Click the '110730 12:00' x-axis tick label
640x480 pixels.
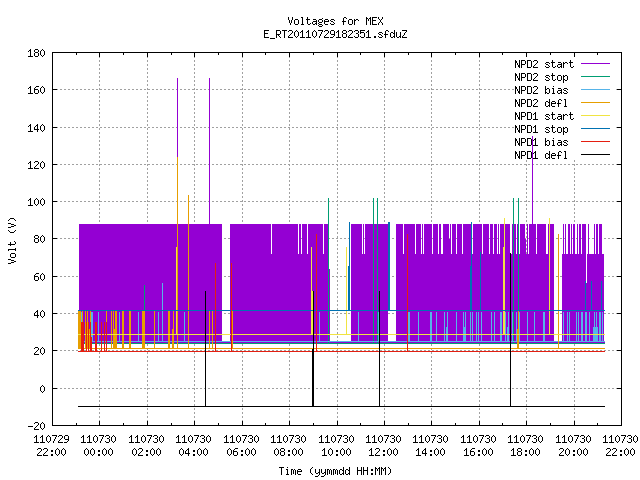(383, 446)
